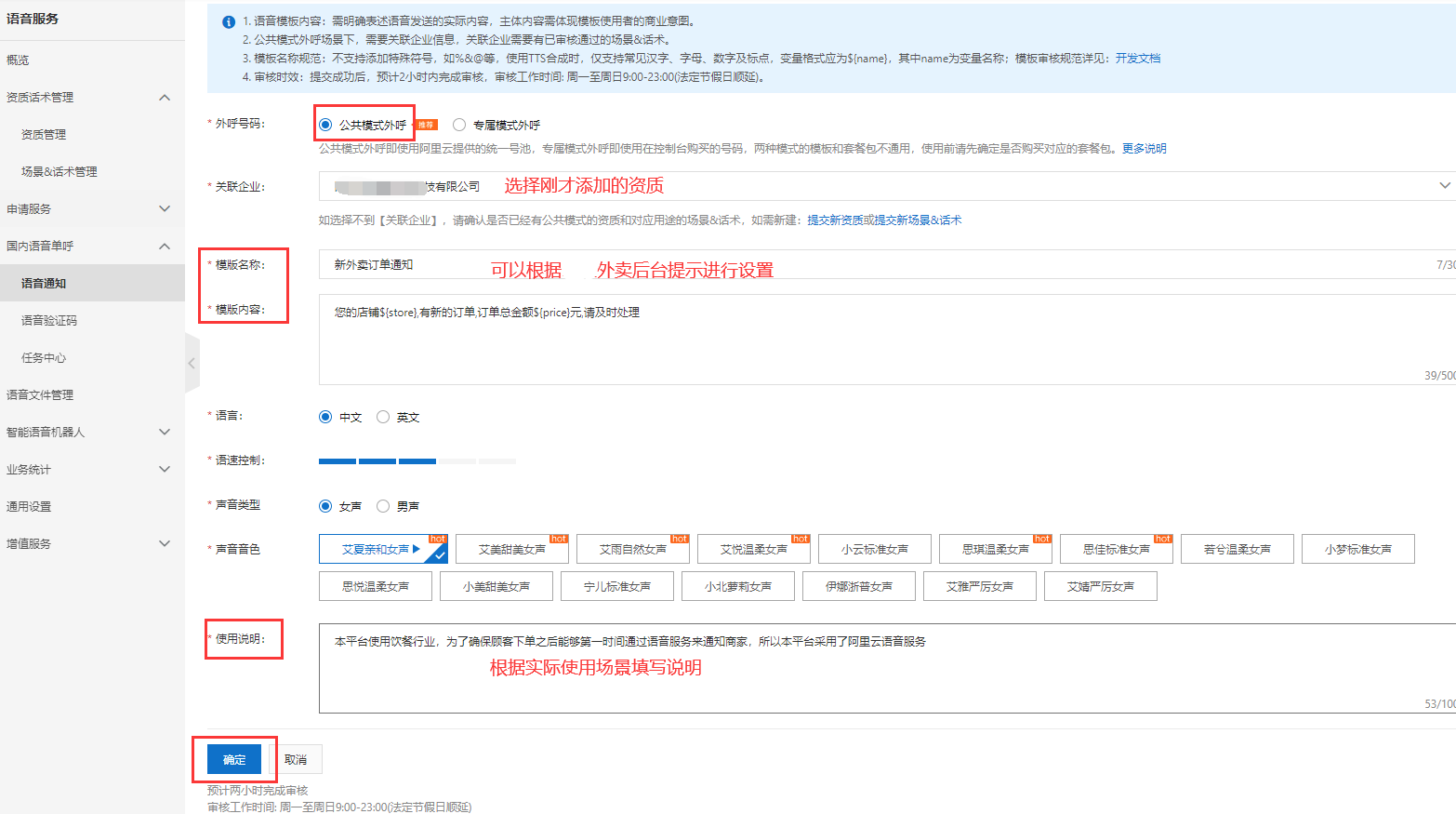Collapse the sidebar using the side handle arrow
This screenshot has height=814, width=1456.
point(192,363)
